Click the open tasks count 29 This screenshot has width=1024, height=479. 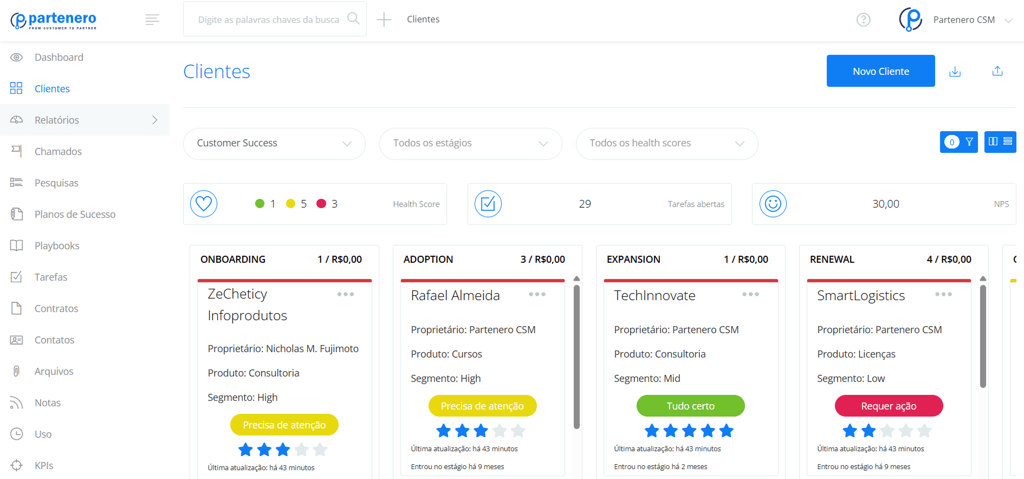point(584,204)
